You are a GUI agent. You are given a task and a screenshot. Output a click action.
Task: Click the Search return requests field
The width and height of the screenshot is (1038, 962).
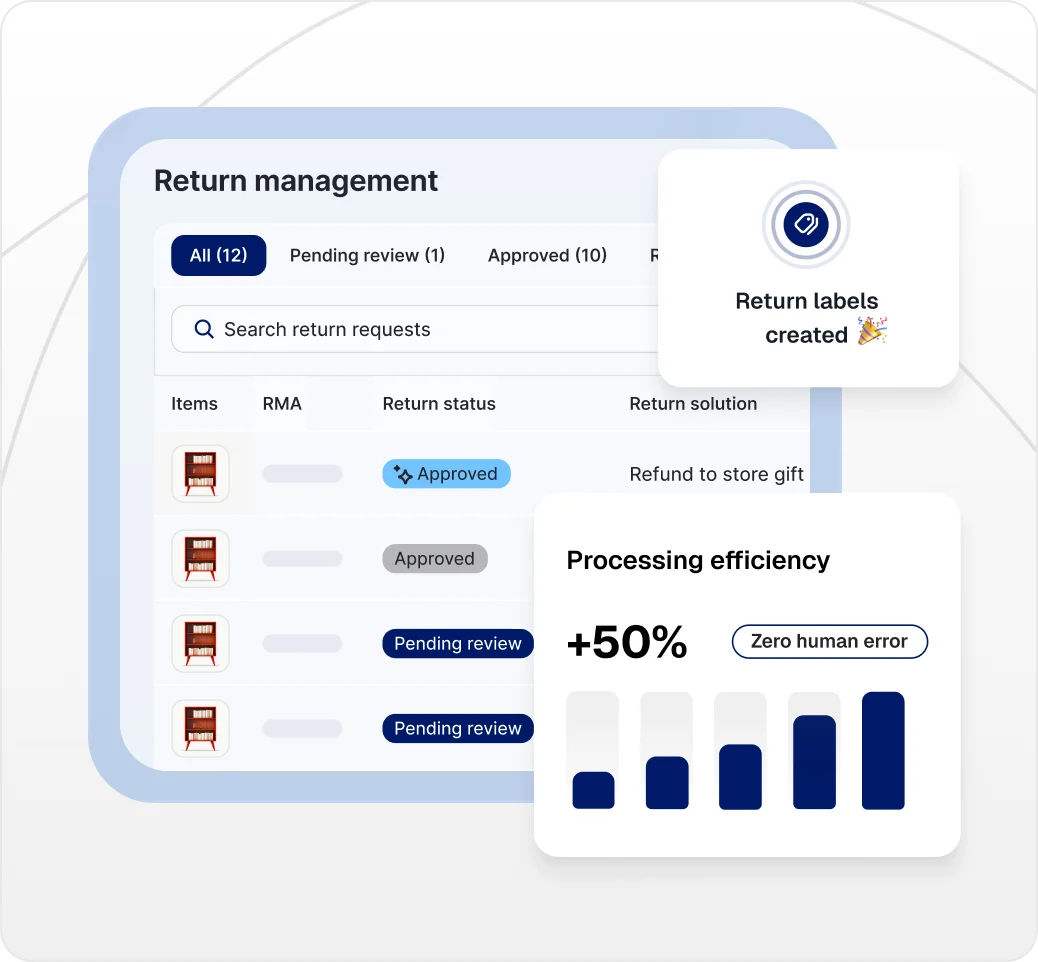click(x=414, y=329)
